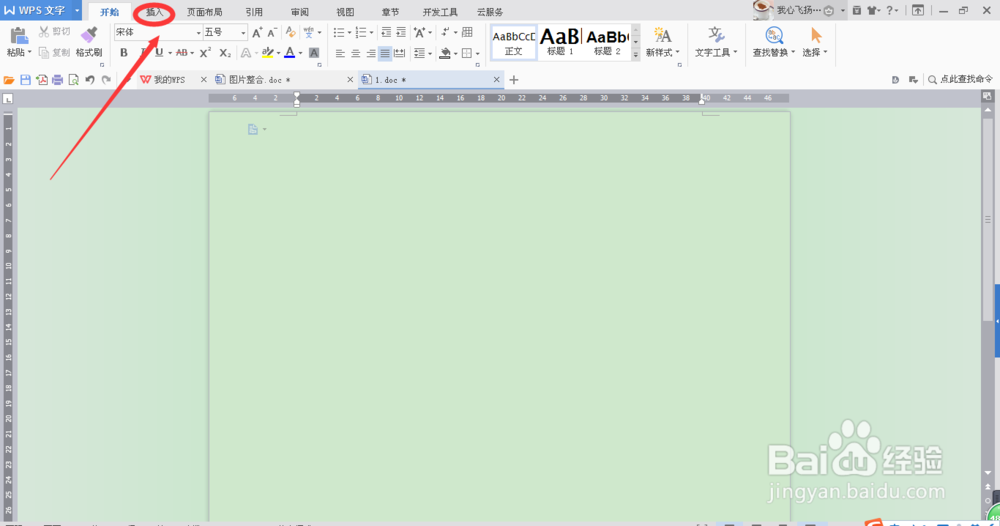Open the 开始 ribbon tab
1000x526 pixels.
click(110, 11)
